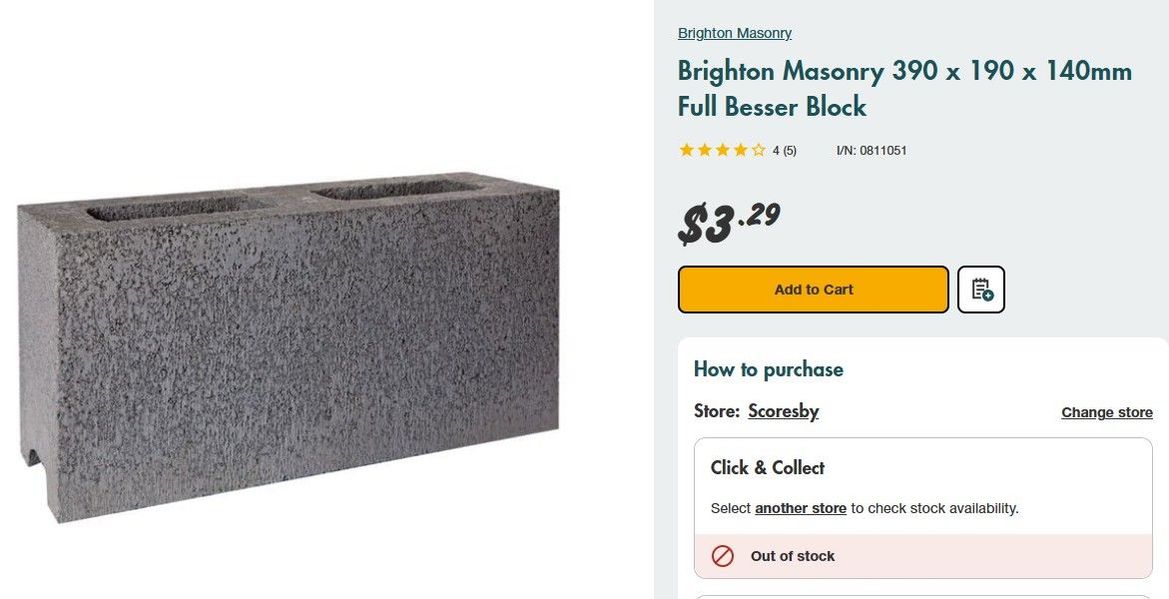Click the unfilled fifth rating star
The image size is (1169, 599).
point(759,149)
